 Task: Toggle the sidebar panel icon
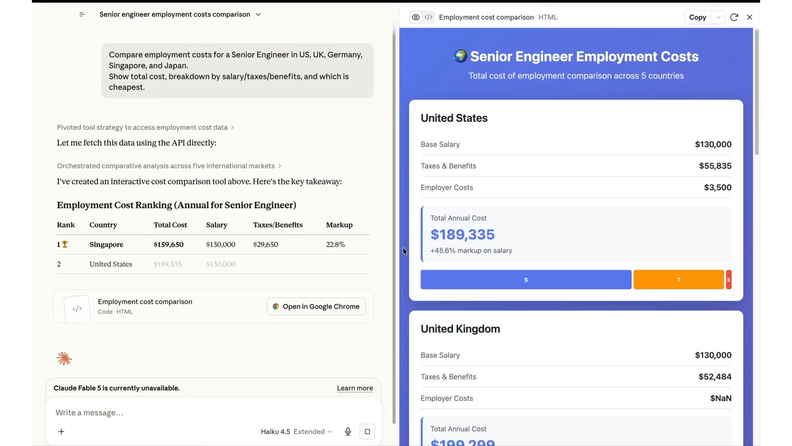point(82,15)
